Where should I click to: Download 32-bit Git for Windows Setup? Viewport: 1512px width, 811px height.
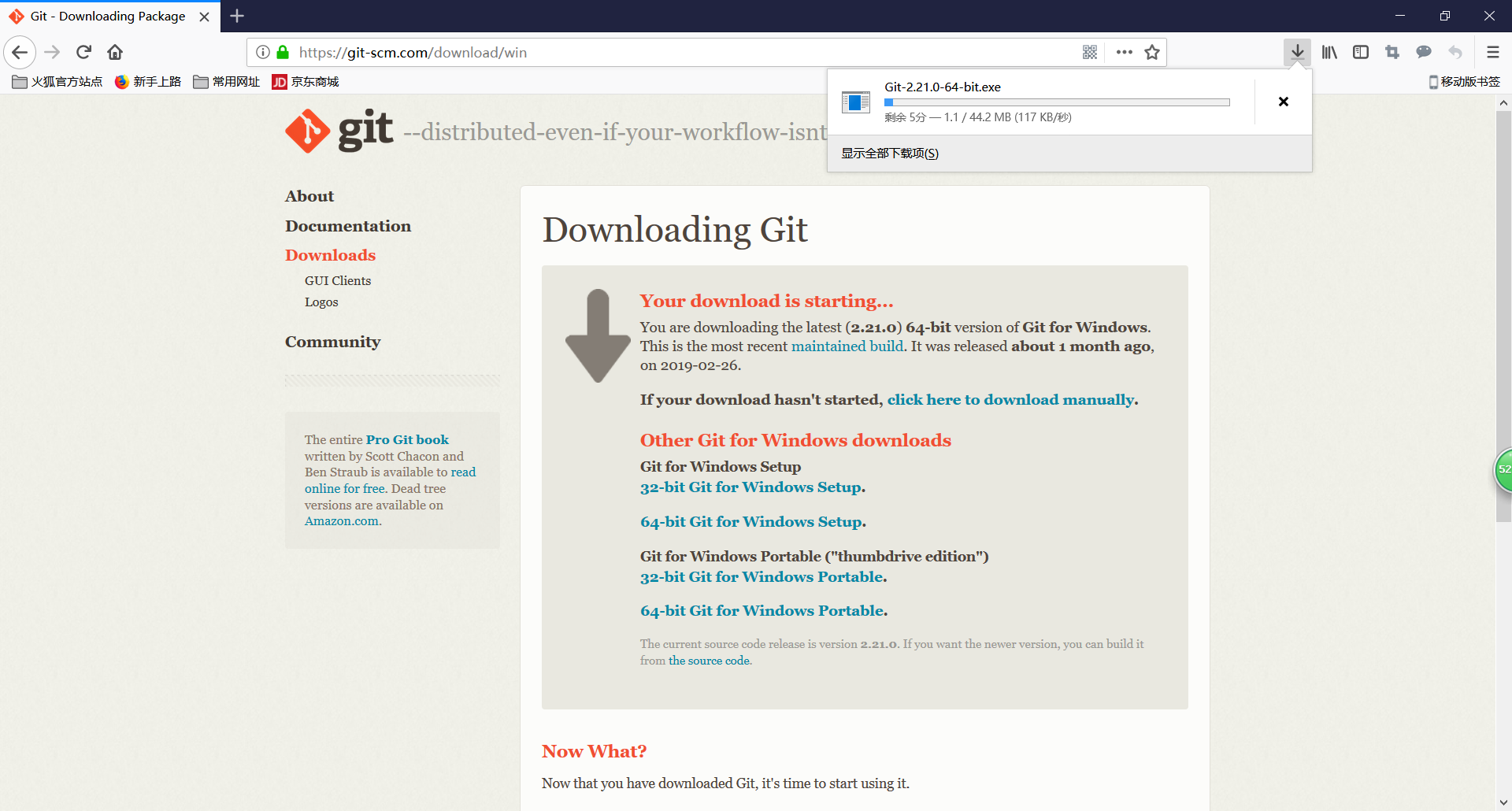pos(751,487)
